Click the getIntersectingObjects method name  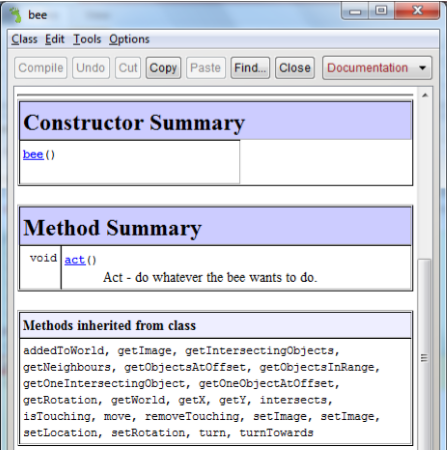pos(259,351)
